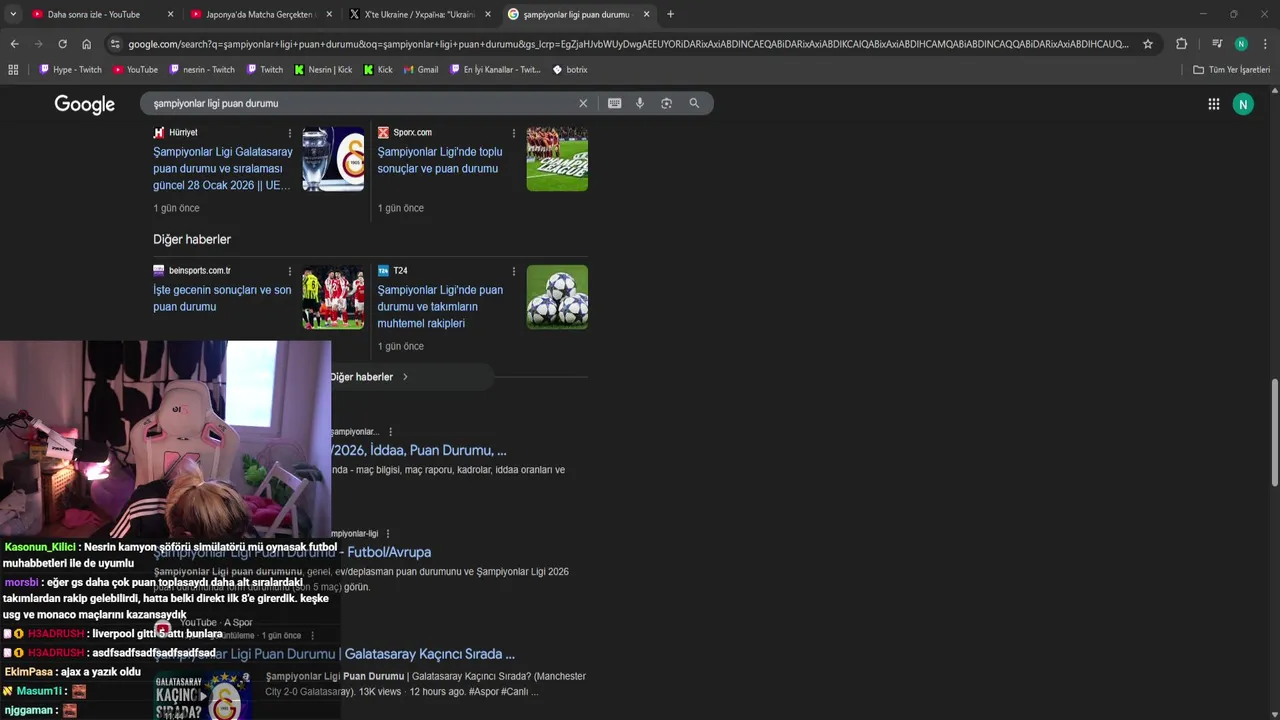Open the YouTube bookmark

pos(135,70)
